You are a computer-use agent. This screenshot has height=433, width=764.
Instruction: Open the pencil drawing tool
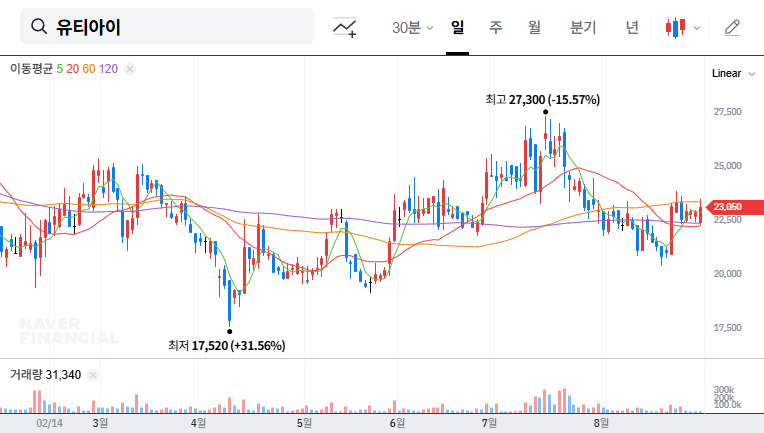coord(732,28)
